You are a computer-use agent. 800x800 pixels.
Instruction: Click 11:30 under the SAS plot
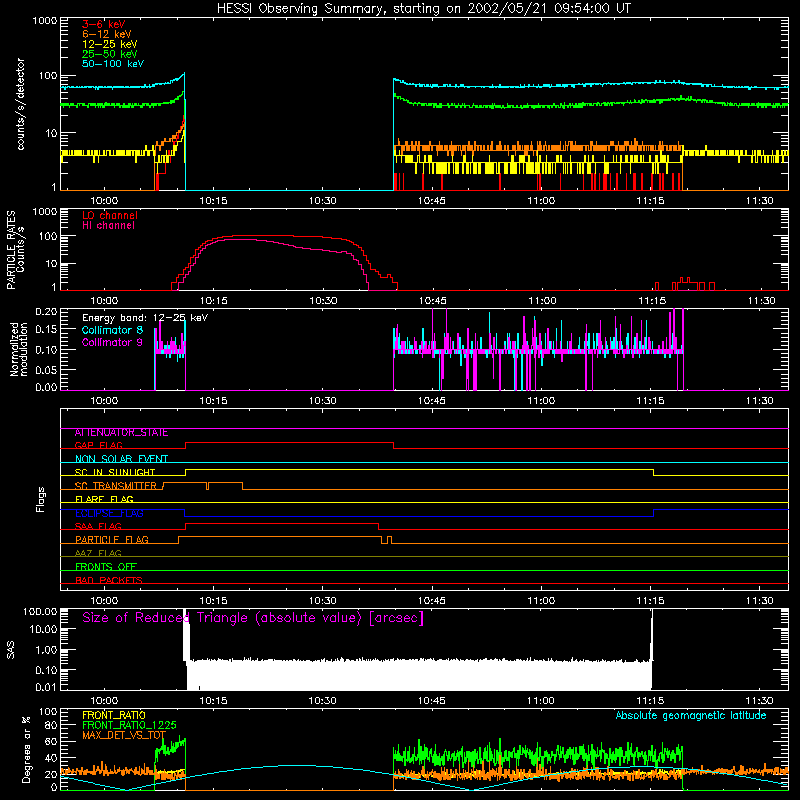[x=760, y=701]
